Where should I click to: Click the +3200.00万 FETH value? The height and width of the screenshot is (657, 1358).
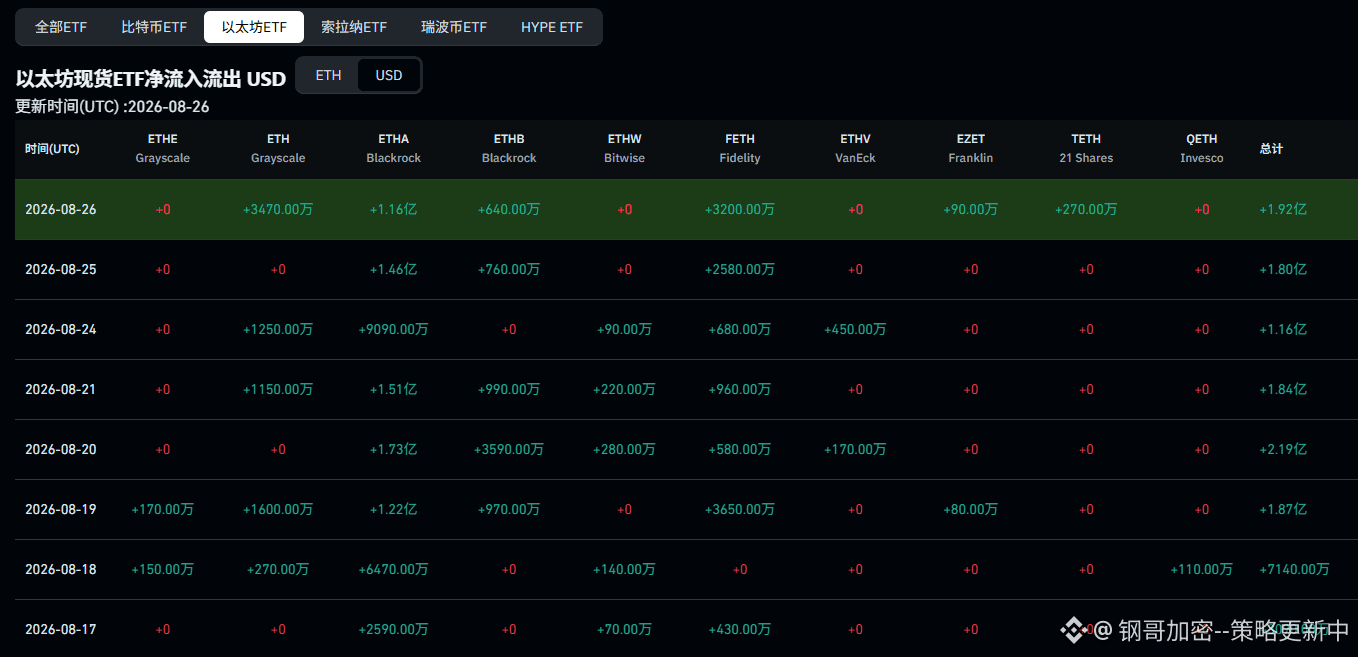coord(740,209)
